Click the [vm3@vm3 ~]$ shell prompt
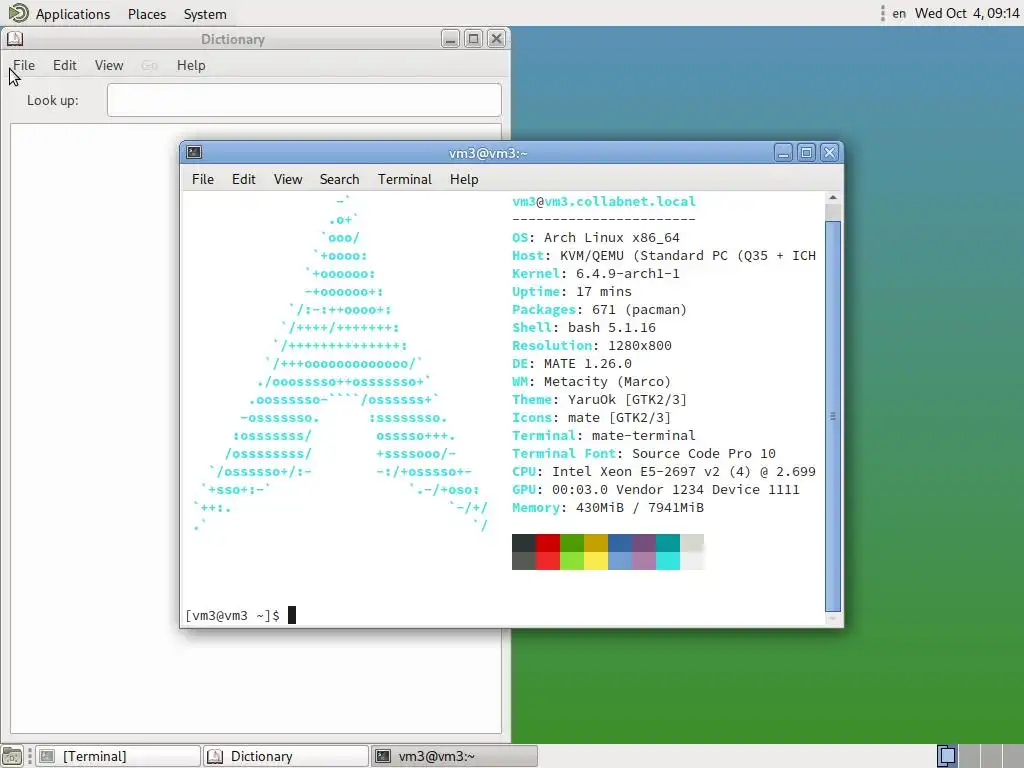1024x768 pixels. (x=232, y=615)
